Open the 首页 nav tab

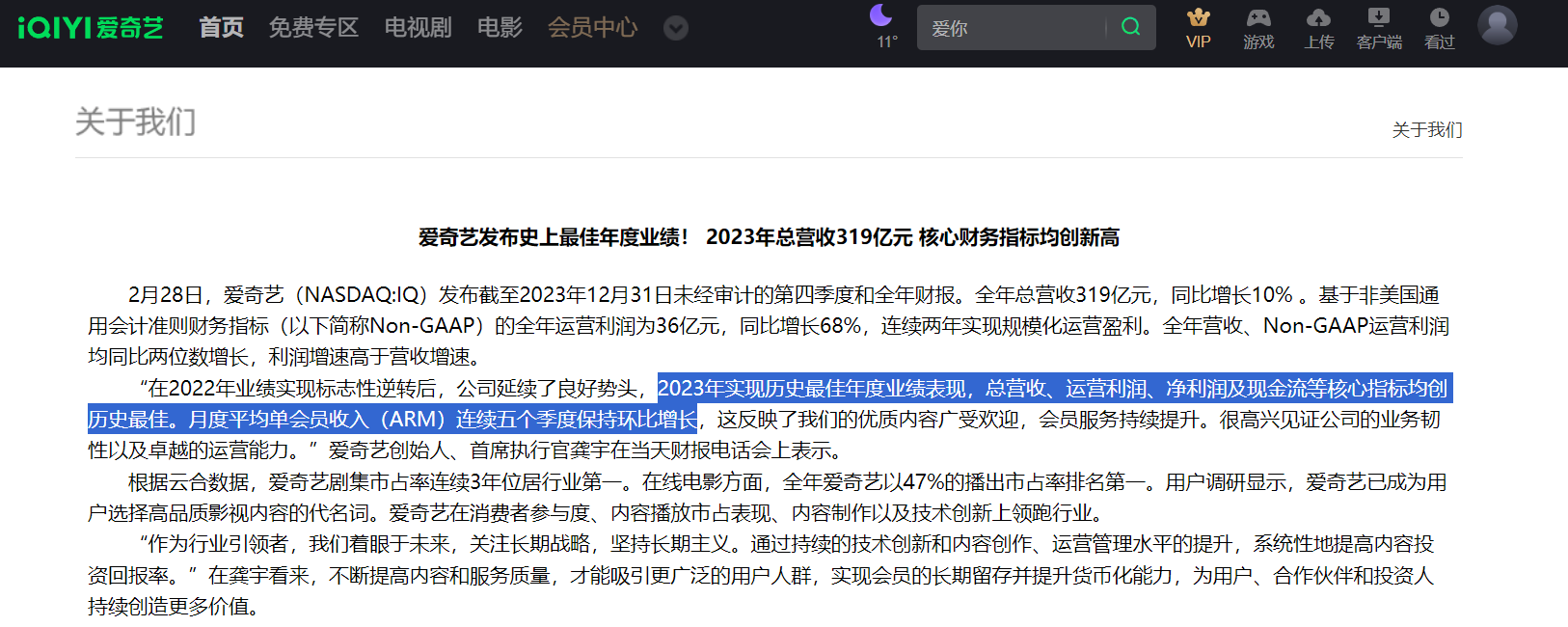click(x=221, y=28)
